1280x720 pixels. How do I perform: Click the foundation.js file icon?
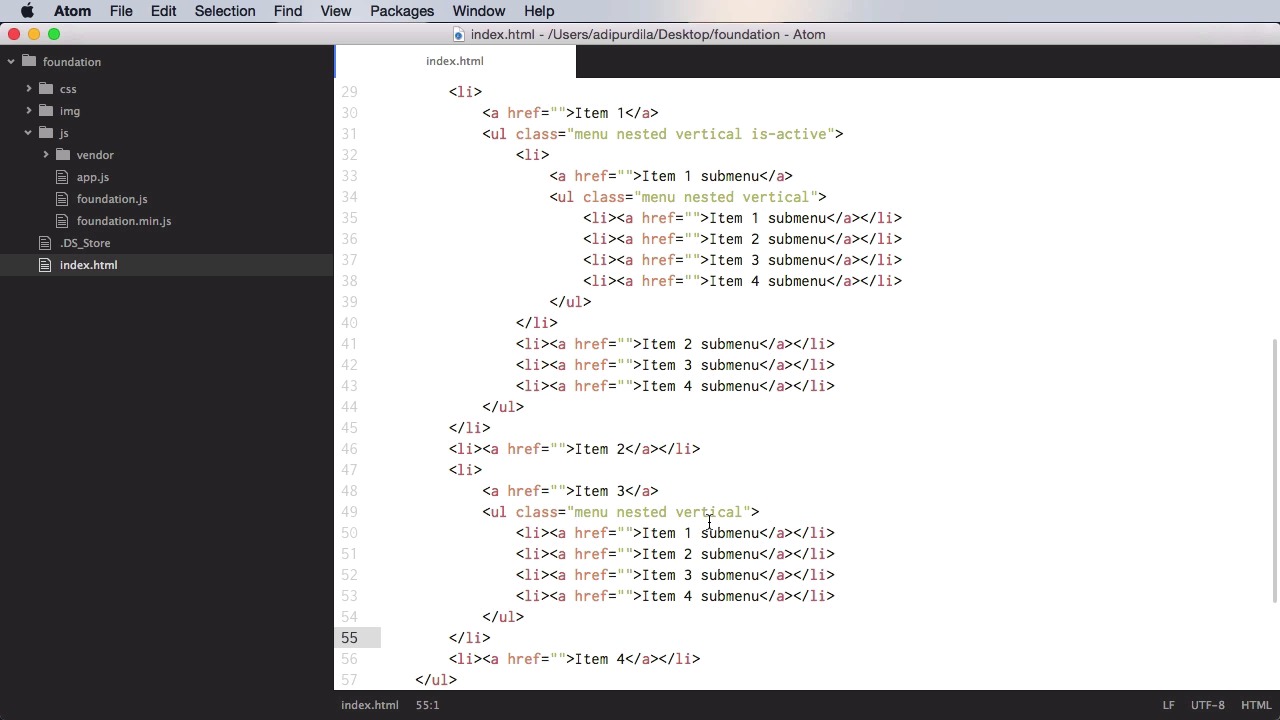(63, 199)
